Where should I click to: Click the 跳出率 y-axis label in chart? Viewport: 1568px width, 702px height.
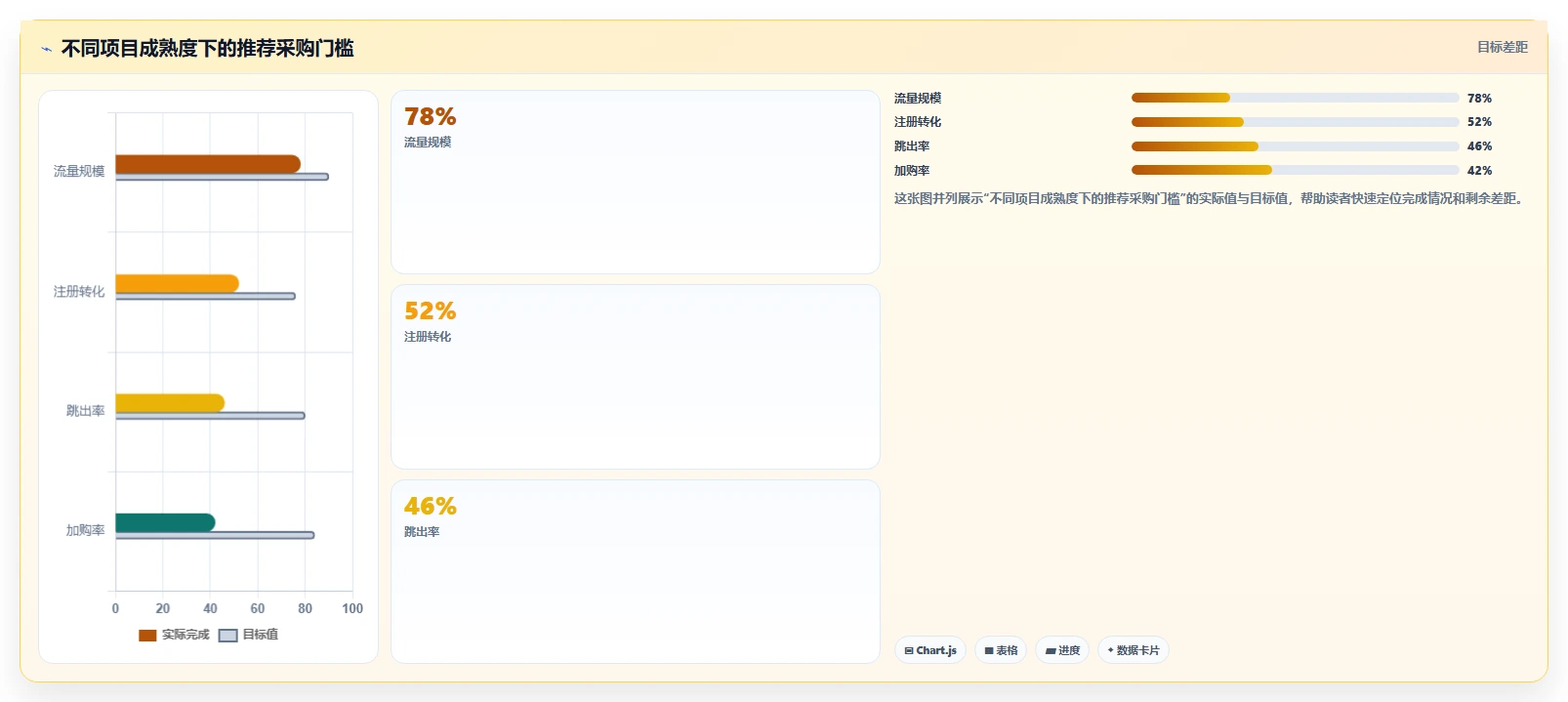(x=85, y=411)
